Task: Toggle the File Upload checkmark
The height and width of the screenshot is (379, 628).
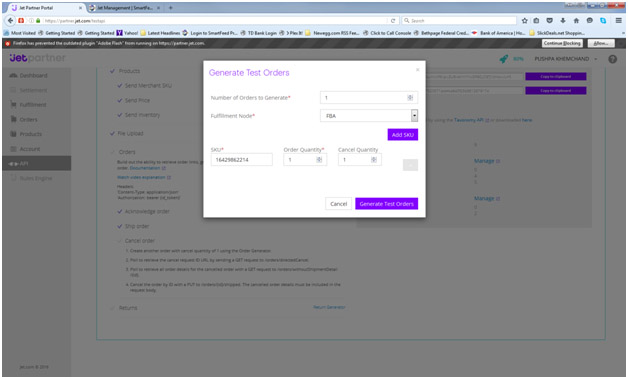Action: (113, 133)
